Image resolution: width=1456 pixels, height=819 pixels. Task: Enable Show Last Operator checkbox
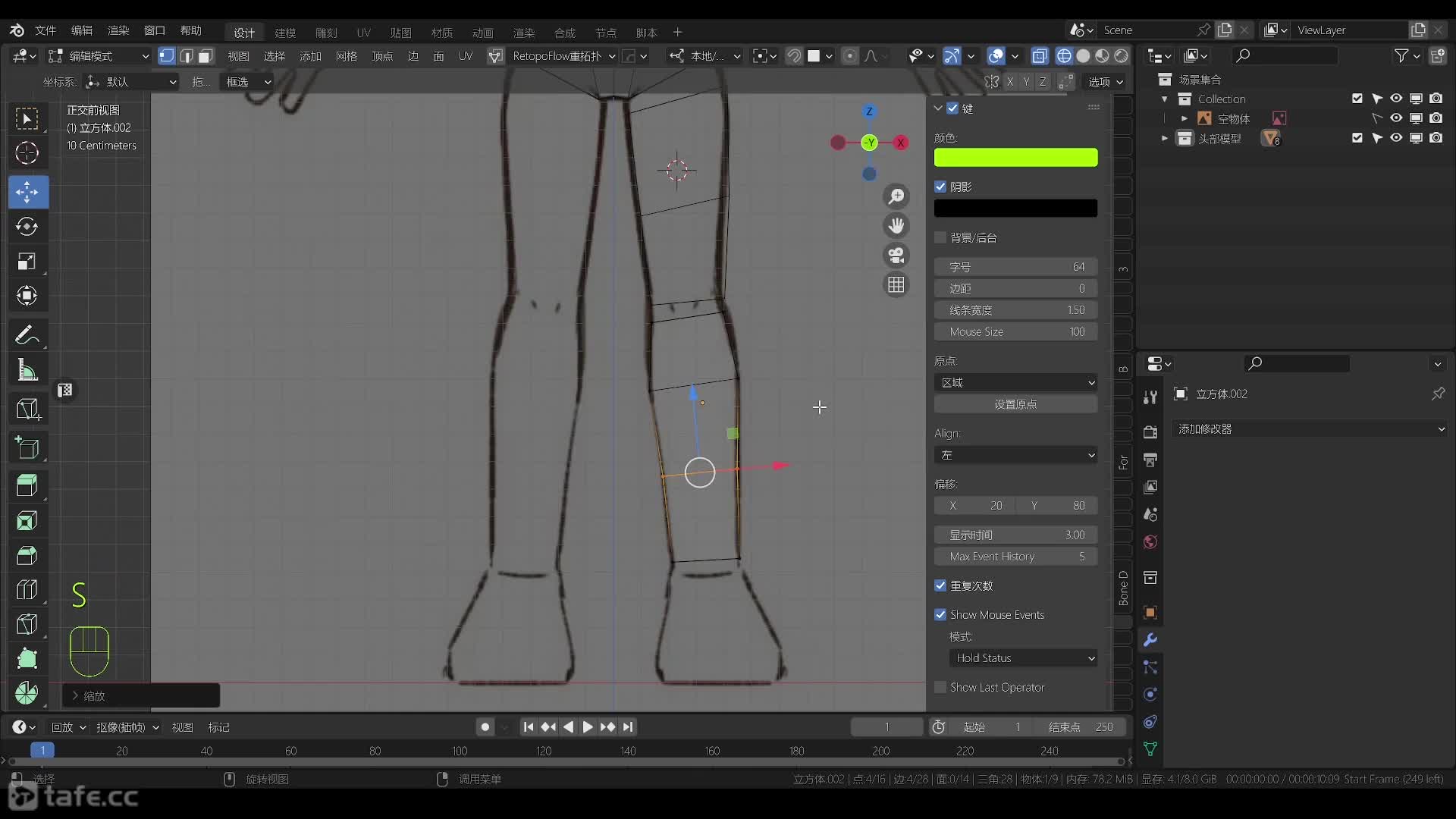pos(940,687)
